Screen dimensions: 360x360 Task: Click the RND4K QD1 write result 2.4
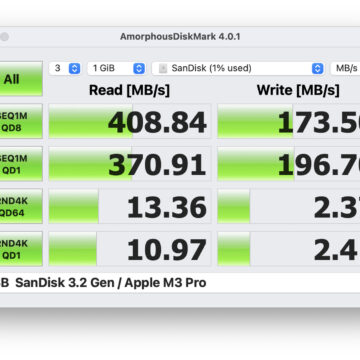289,249
